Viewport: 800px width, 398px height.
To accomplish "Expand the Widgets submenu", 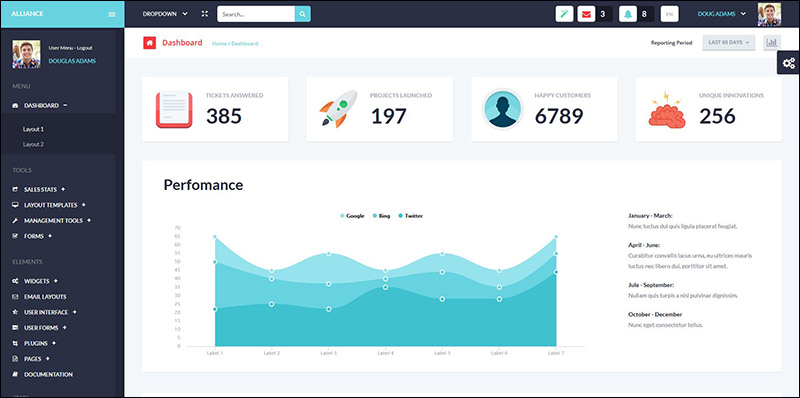I will pyautogui.click(x=56, y=281).
